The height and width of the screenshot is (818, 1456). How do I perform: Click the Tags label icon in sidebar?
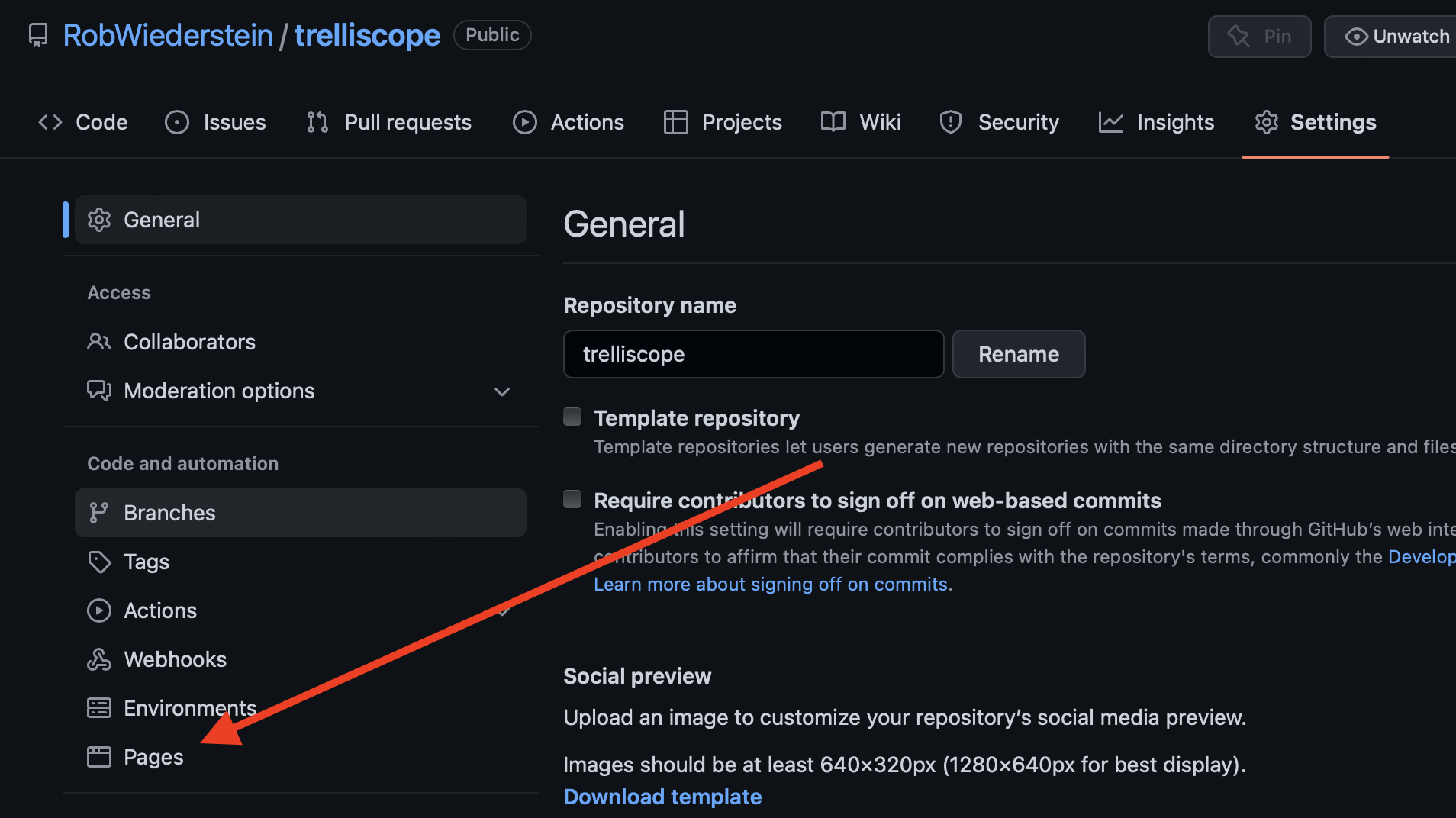(x=99, y=562)
